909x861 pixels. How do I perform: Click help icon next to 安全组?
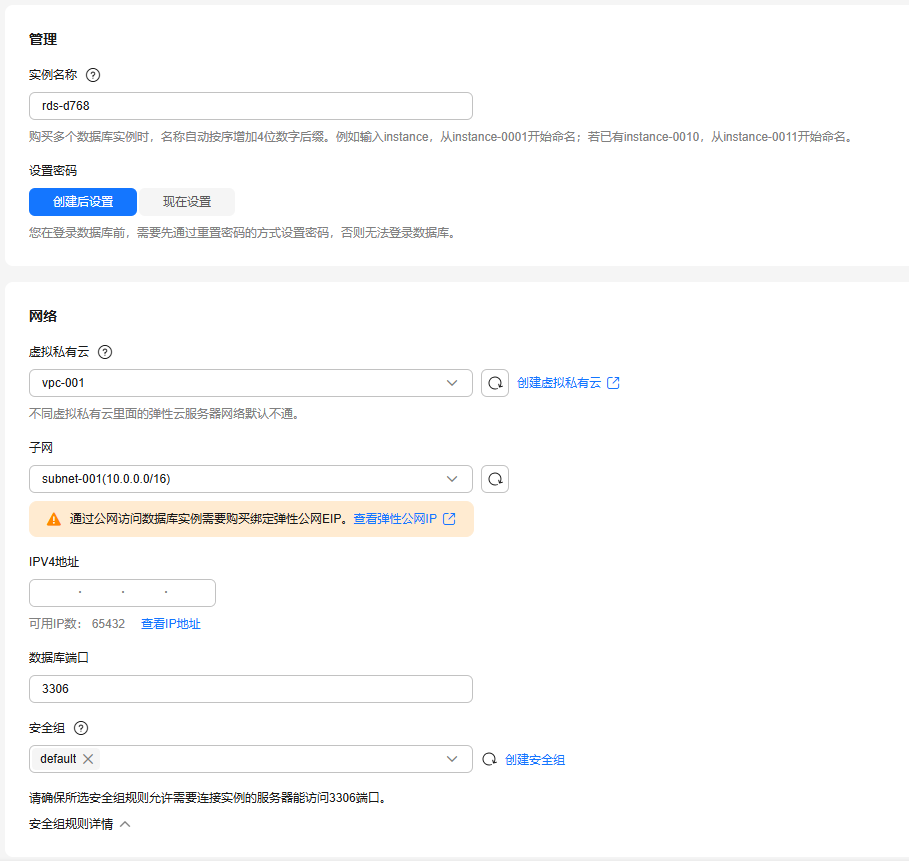point(81,728)
